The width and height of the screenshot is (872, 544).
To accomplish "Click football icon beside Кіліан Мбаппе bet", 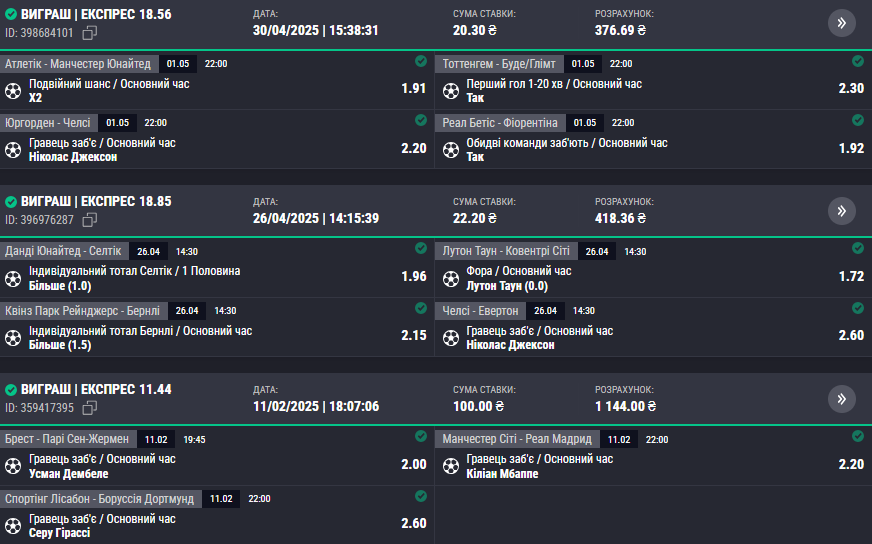I will [450, 466].
